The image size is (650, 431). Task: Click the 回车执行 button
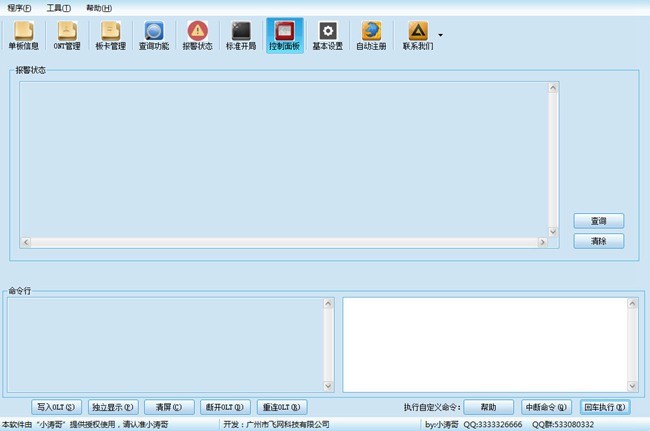[x=605, y=407]
